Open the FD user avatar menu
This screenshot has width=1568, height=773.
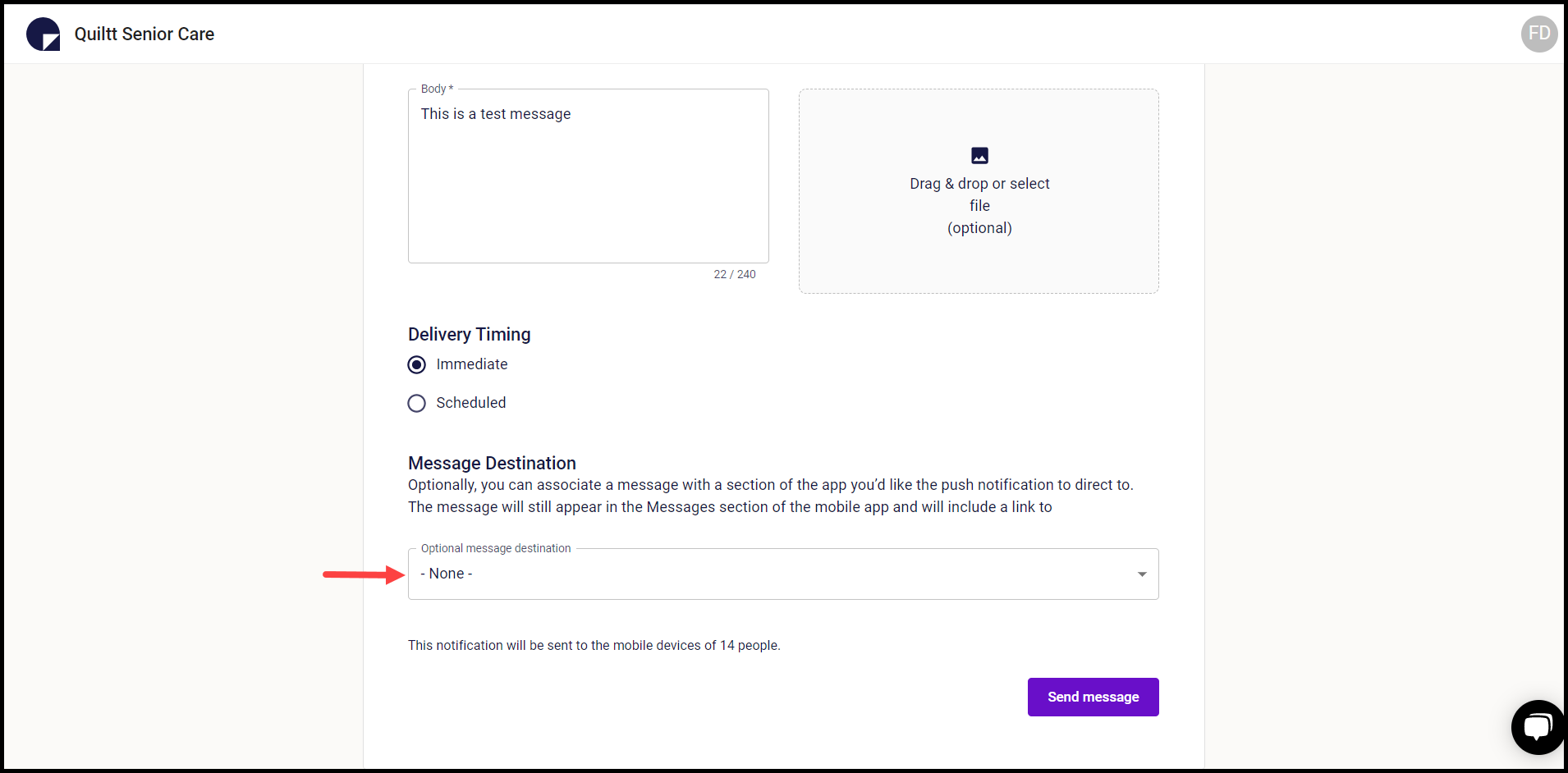tap(1539, 34)
